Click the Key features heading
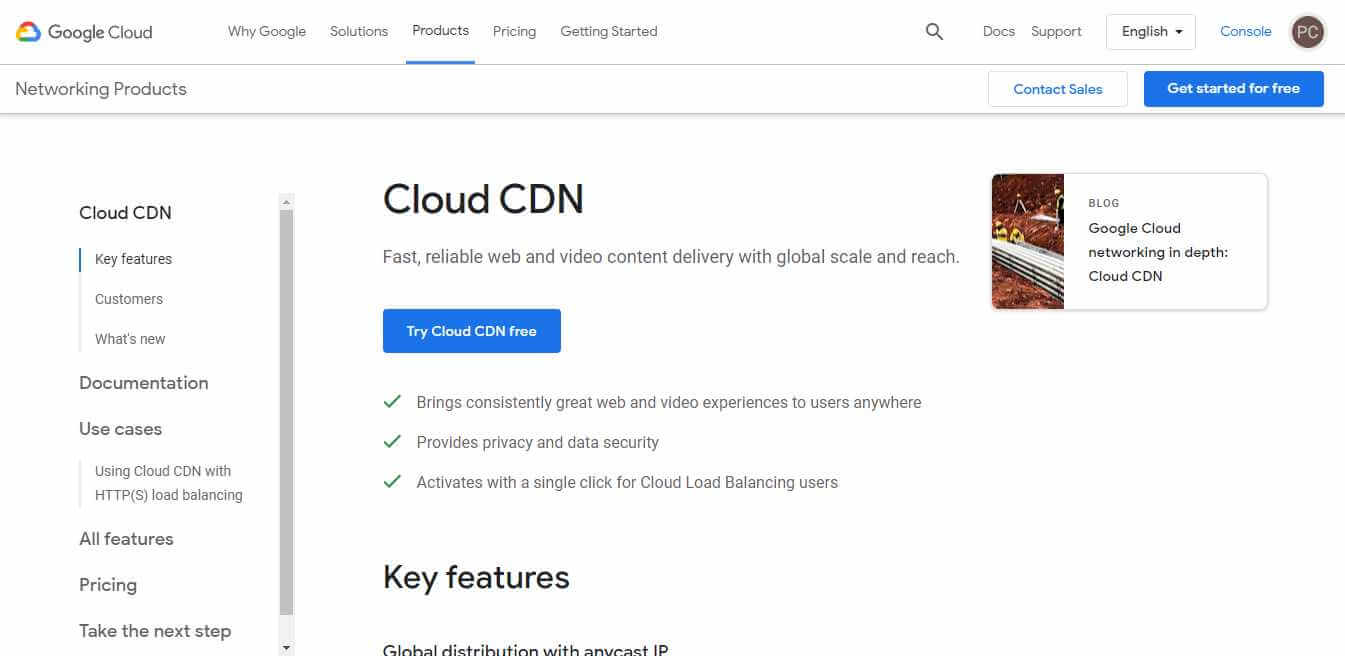 pyautogui.click(x=476, y=577)
